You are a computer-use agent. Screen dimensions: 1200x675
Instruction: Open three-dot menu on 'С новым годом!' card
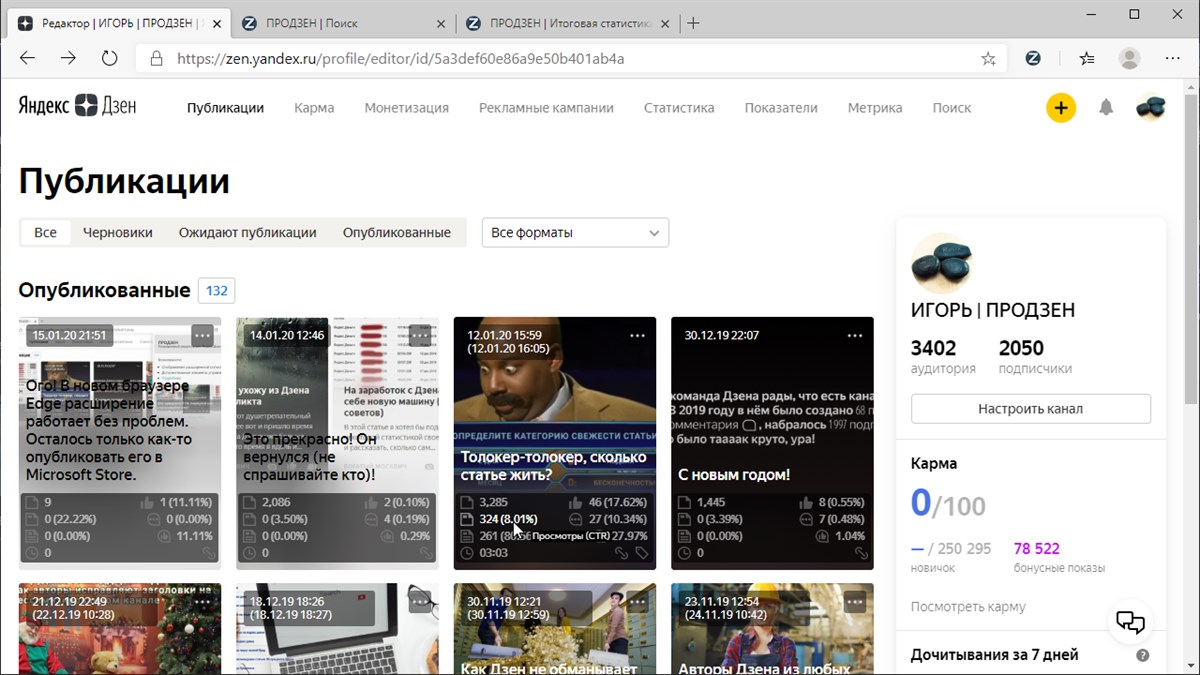855,336
